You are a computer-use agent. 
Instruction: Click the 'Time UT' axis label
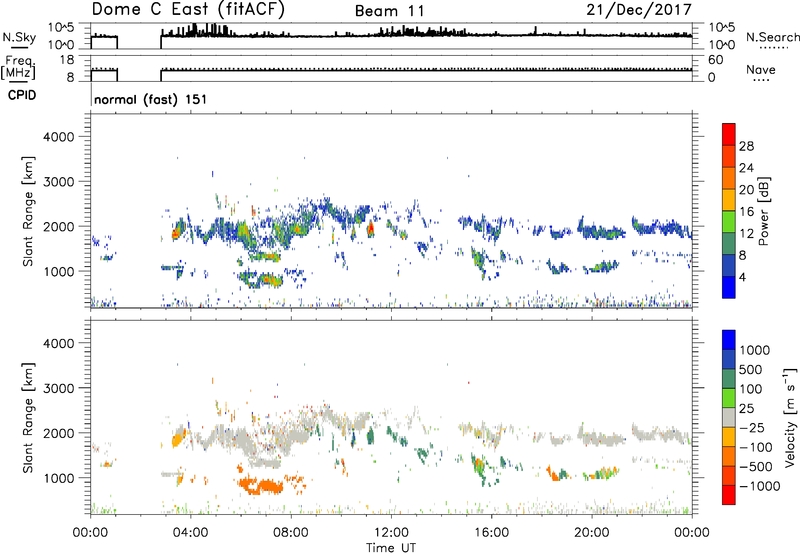391,547
